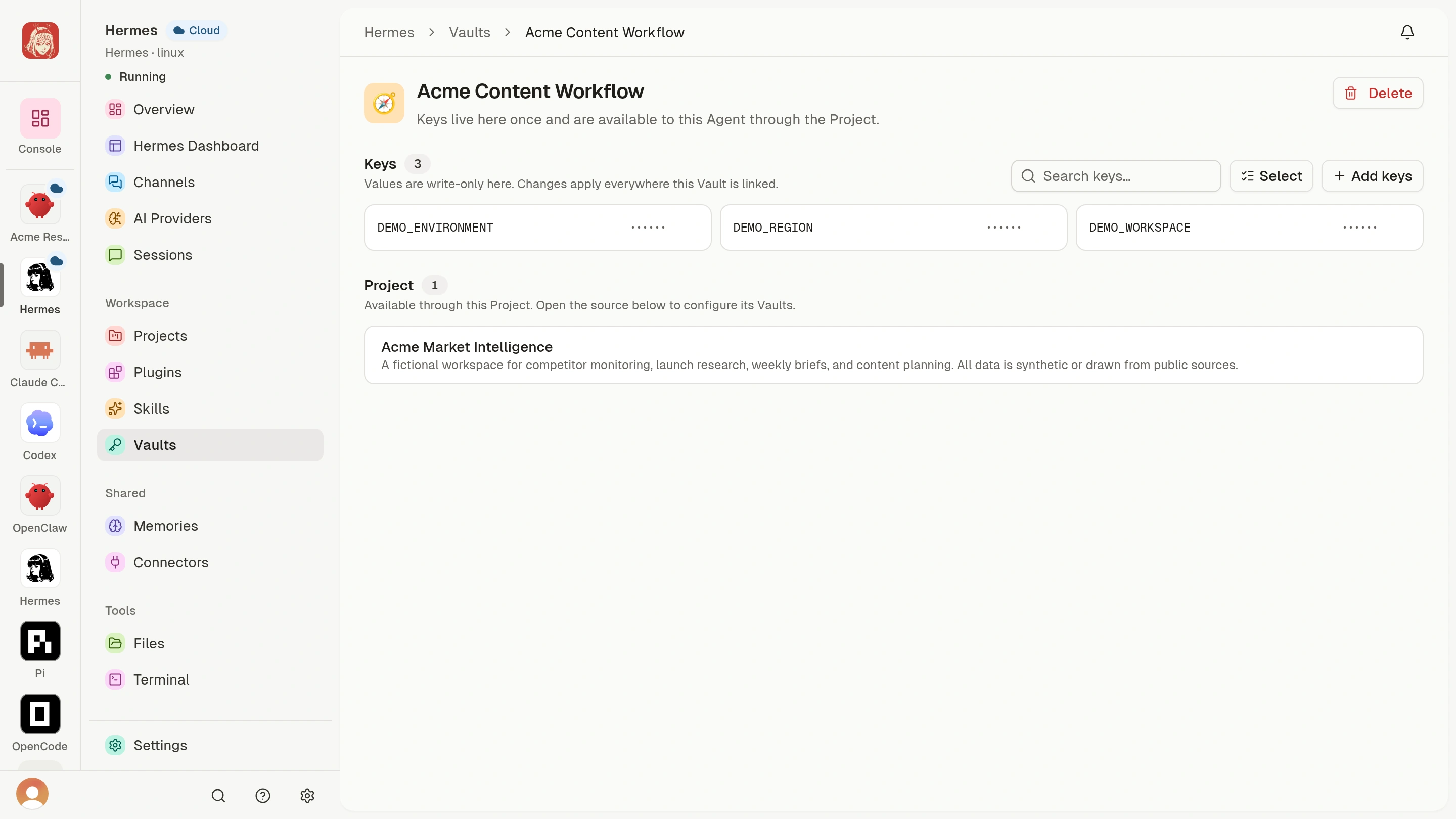The width and height of the screenshot is (1456, 819).
Task: Open AI Providers
Action: click(x=210, y=219)
